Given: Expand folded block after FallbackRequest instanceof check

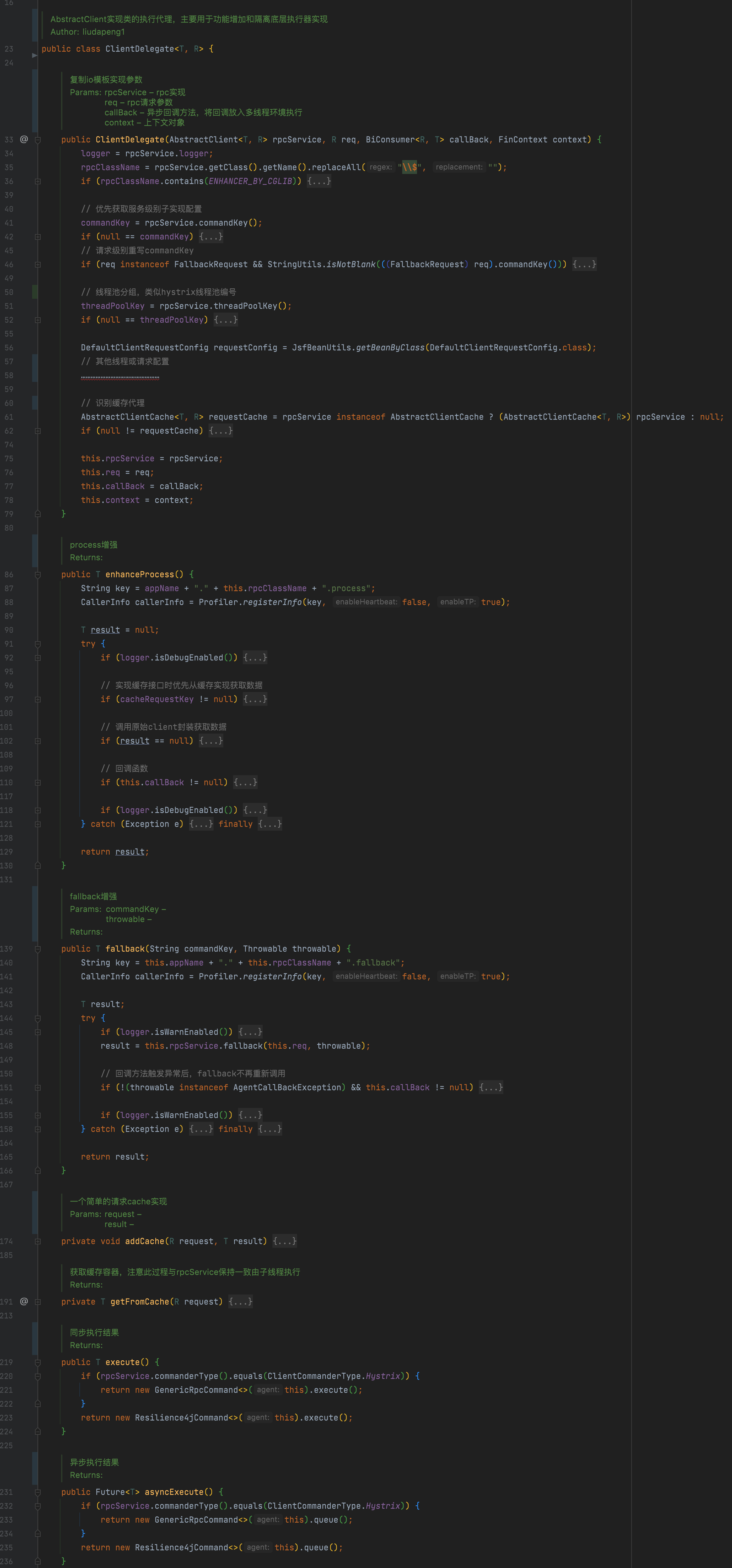Looking at the screenshot, I should click(x=584, y=264).
